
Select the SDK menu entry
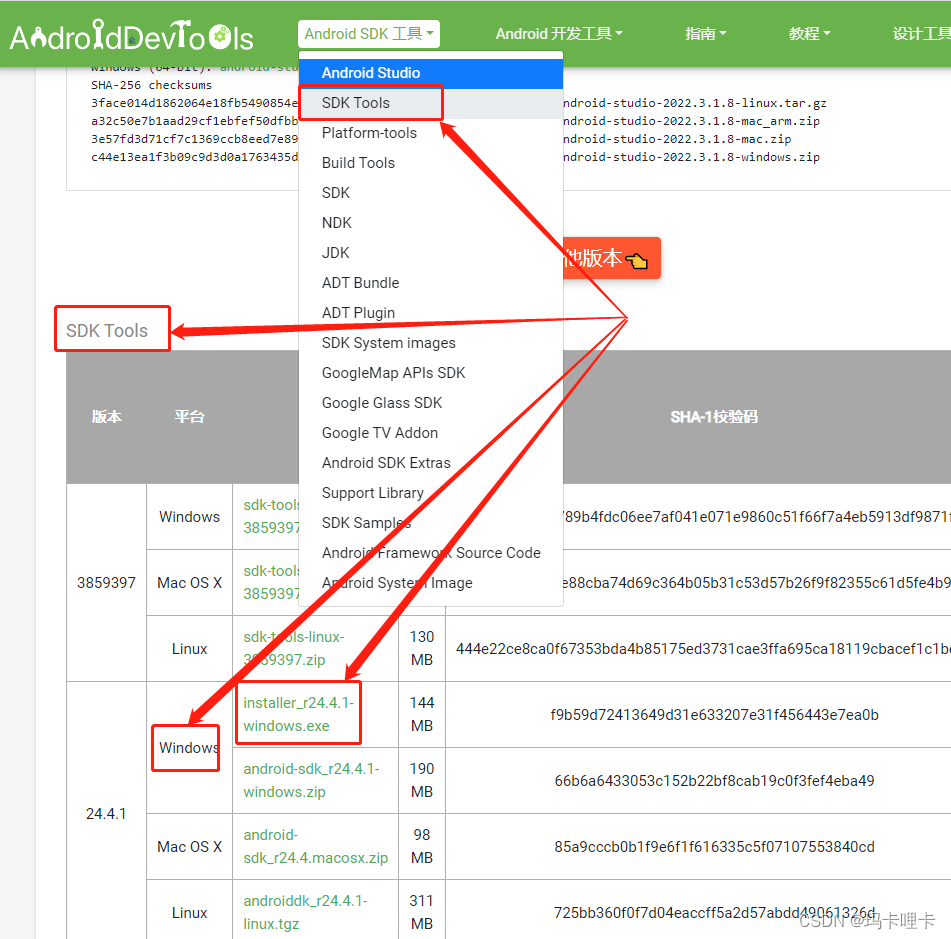(x=431, y=193)
